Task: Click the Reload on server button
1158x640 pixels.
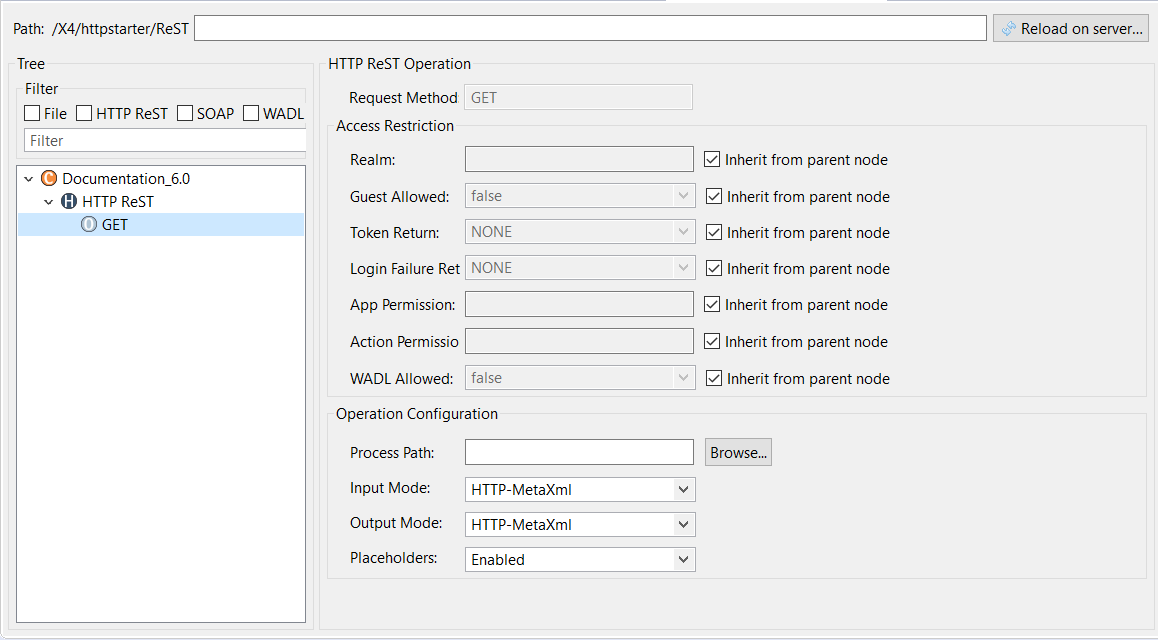Action: tap(1070, 29)
